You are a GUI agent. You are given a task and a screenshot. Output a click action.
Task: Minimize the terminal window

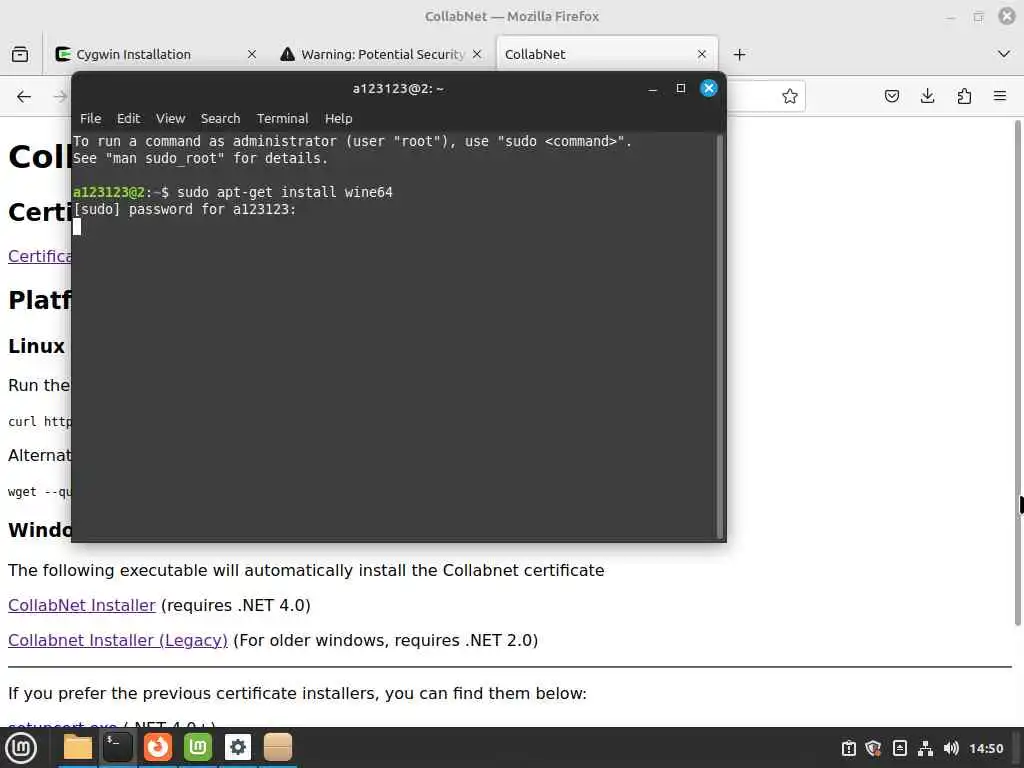point(652,88)
